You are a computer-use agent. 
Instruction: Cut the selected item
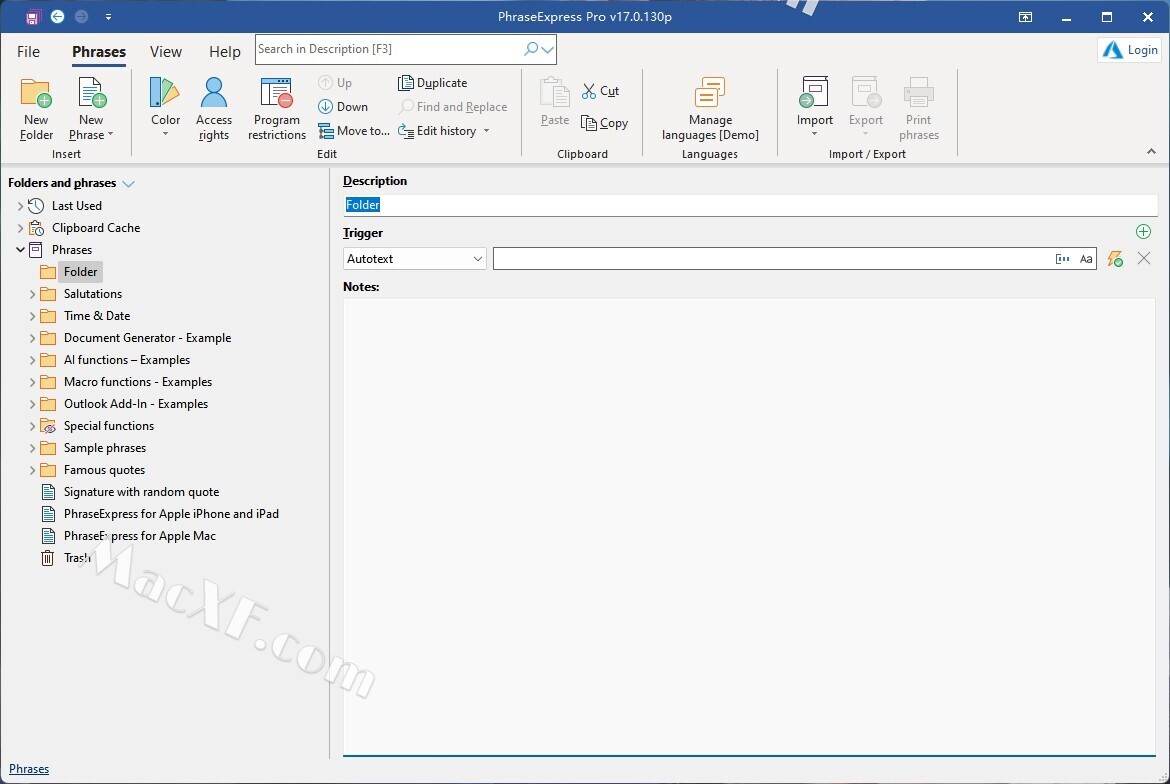(601, 91)
